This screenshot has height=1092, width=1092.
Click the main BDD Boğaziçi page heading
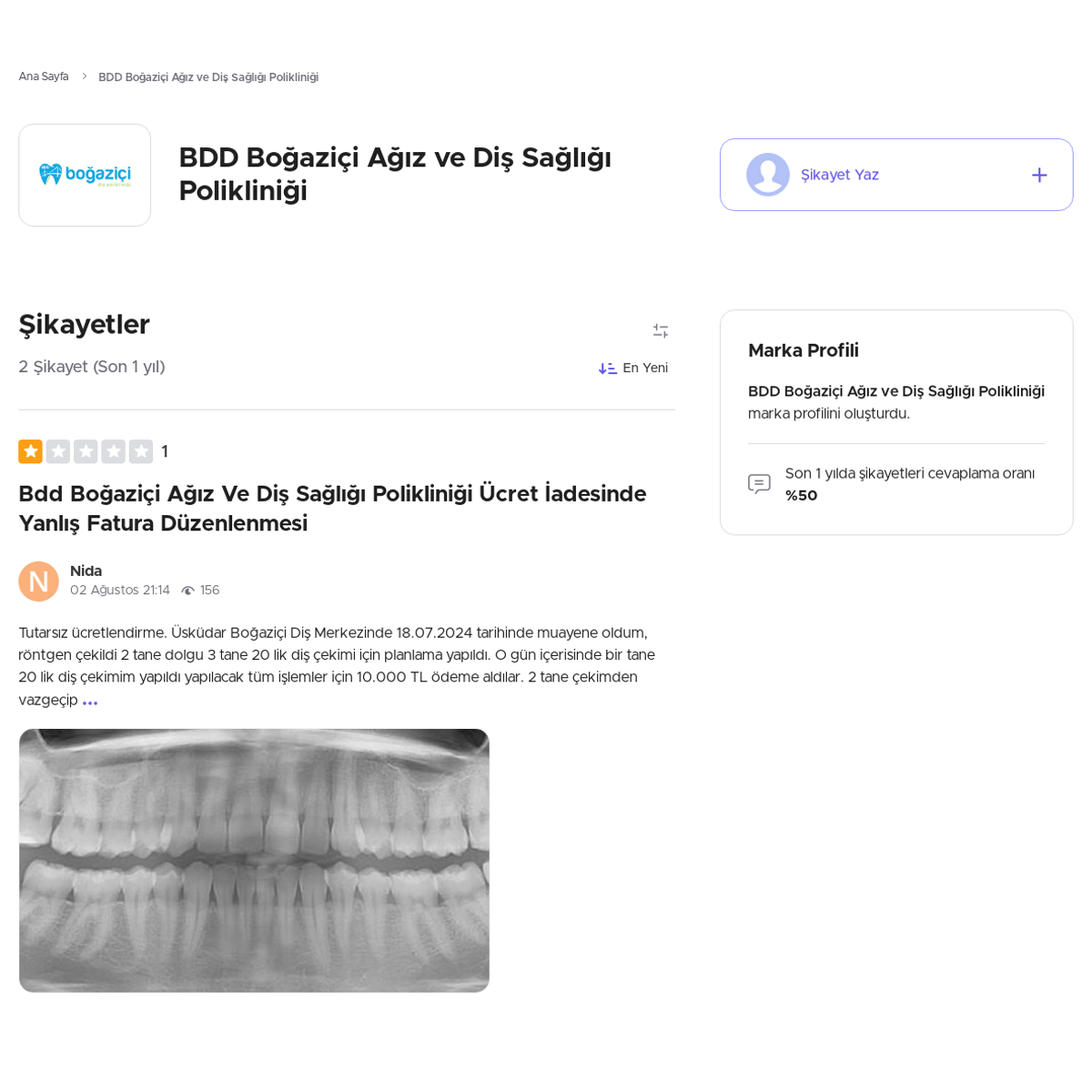point(395,174)
